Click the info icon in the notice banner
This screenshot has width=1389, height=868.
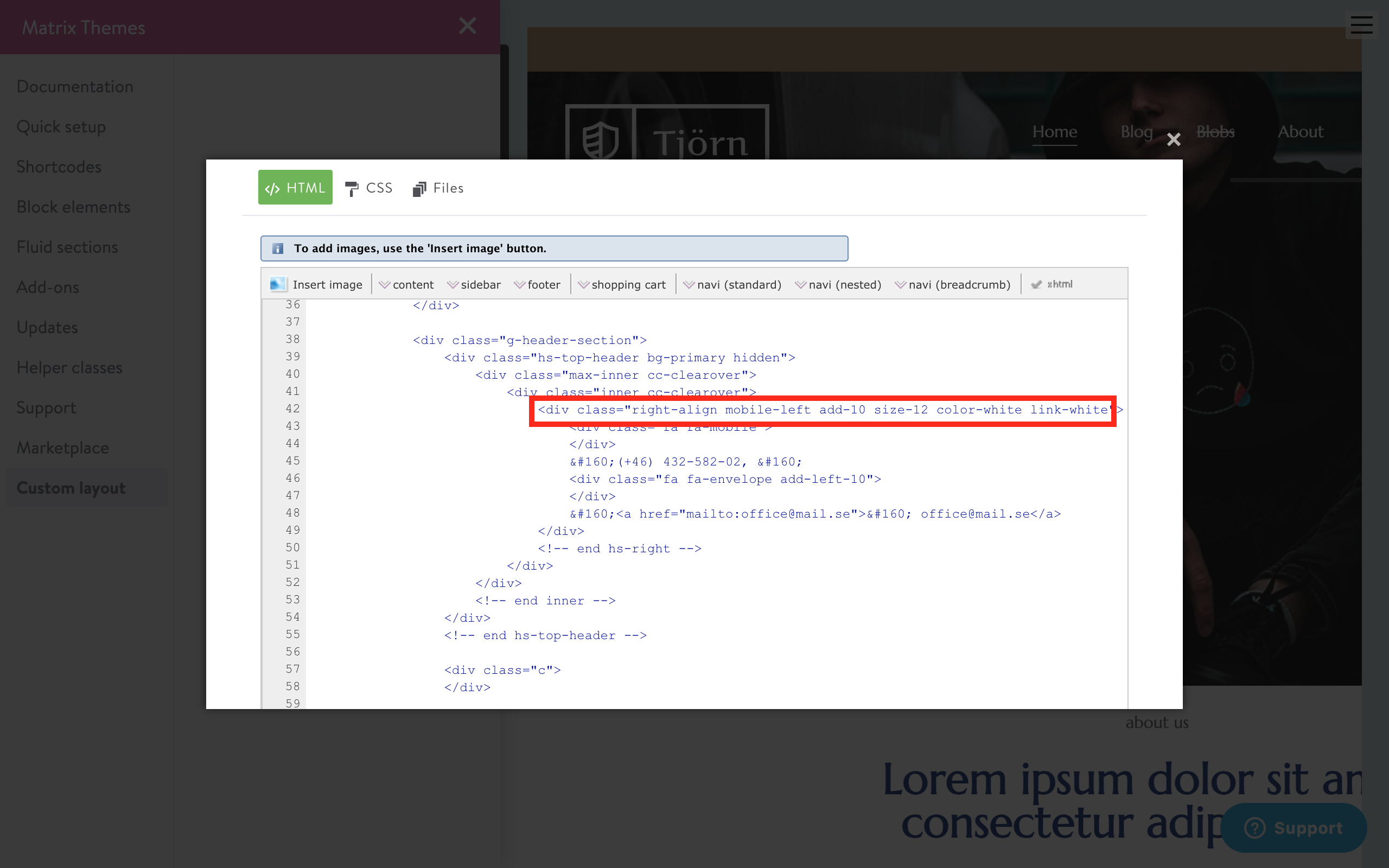click(x=277, y=248)
